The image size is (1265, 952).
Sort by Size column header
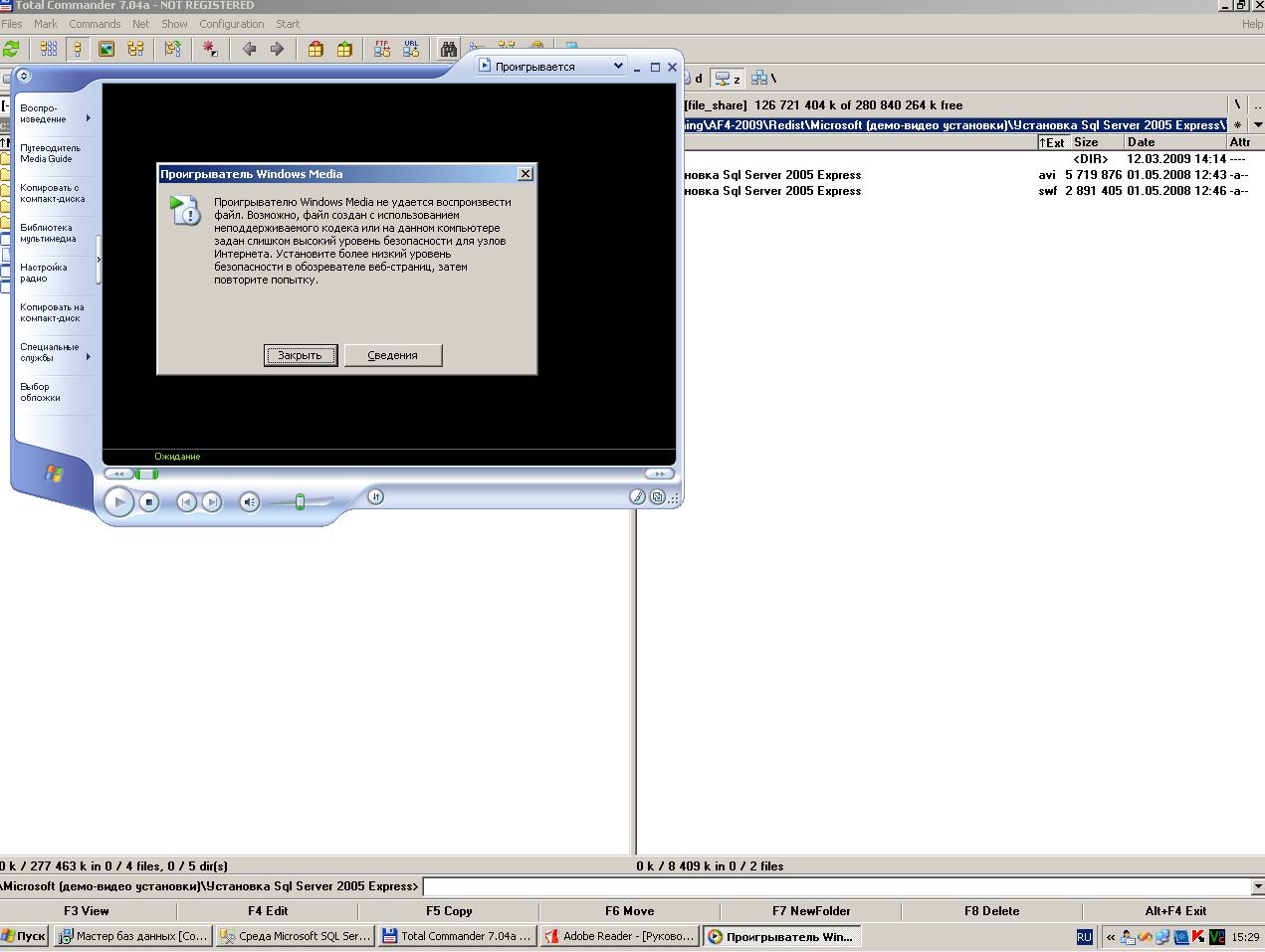pyautogui.click(x=1098, y=142)
